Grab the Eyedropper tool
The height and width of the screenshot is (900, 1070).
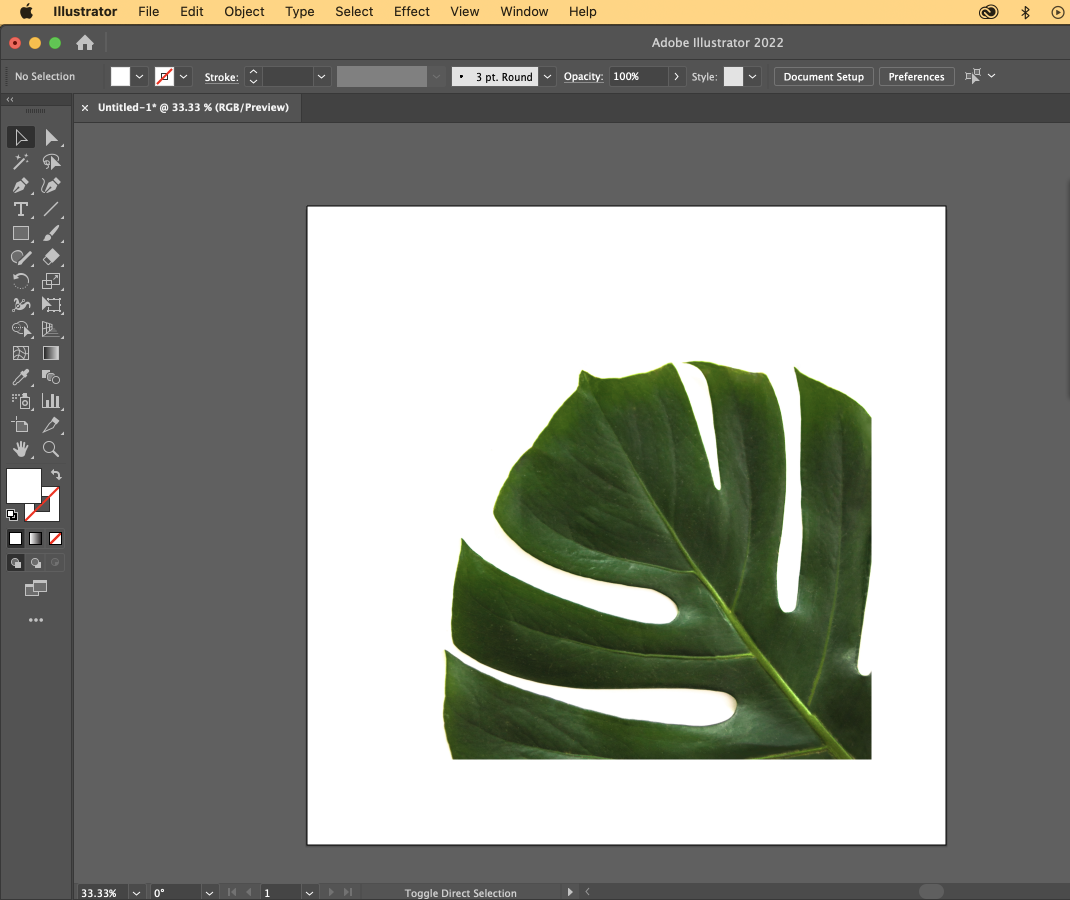click(x=21, y=377)
